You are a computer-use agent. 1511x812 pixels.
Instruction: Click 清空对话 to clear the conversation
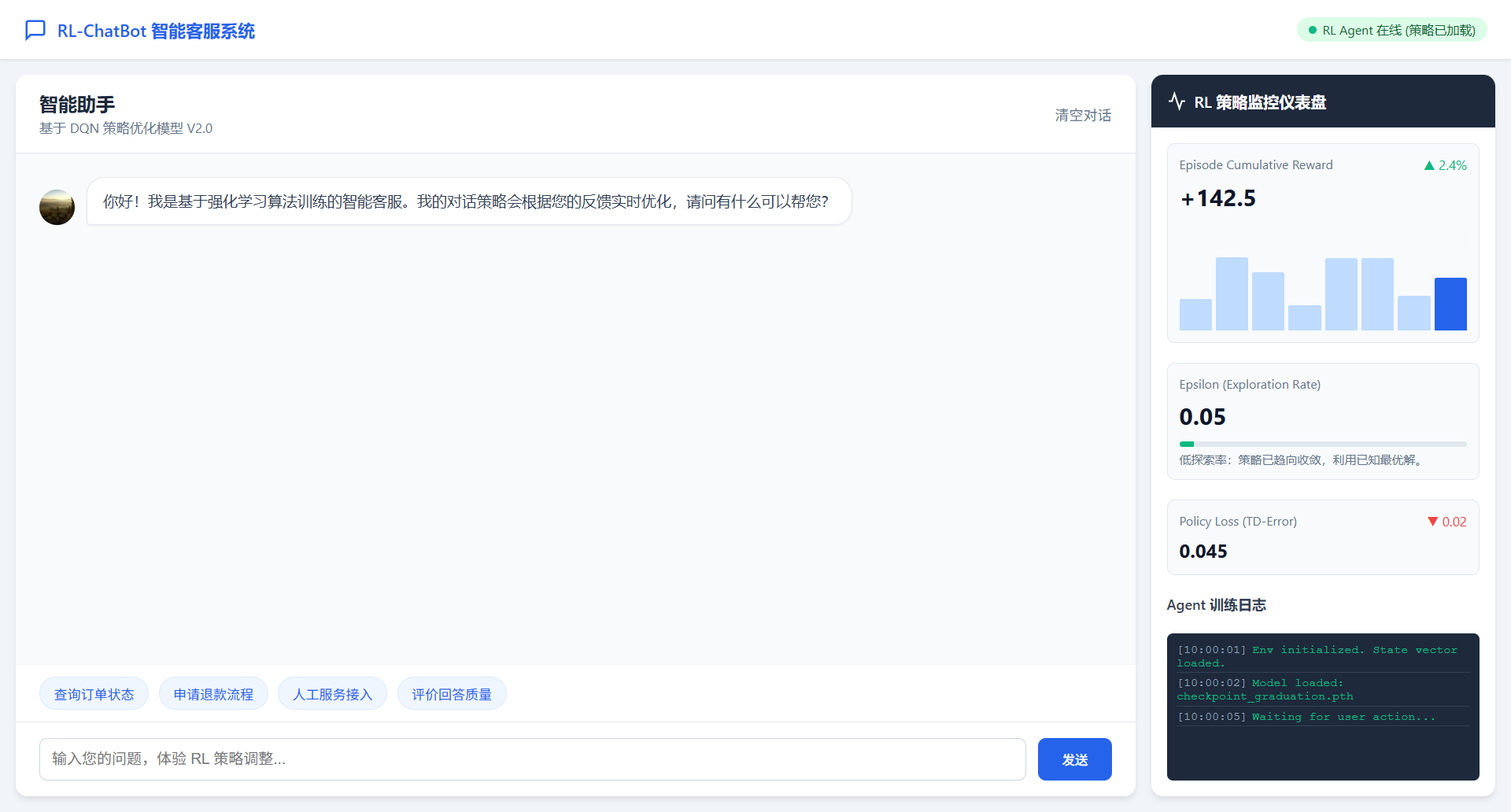tap(1083, 115)
